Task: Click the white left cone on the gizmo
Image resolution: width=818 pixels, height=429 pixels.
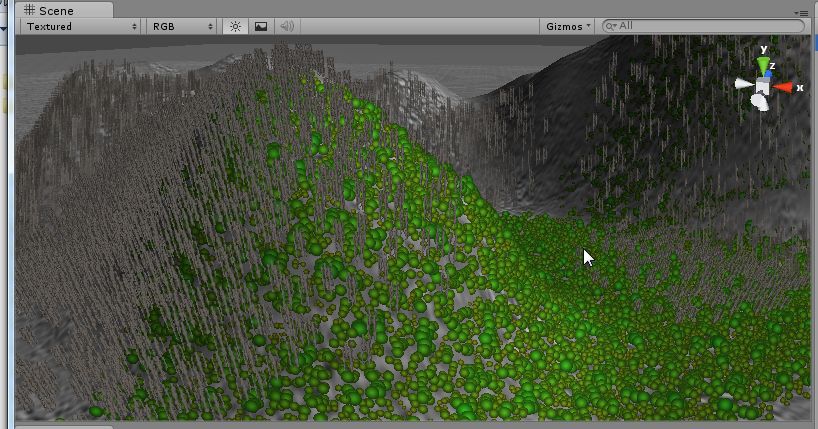Action: click(x=744, y=85)
